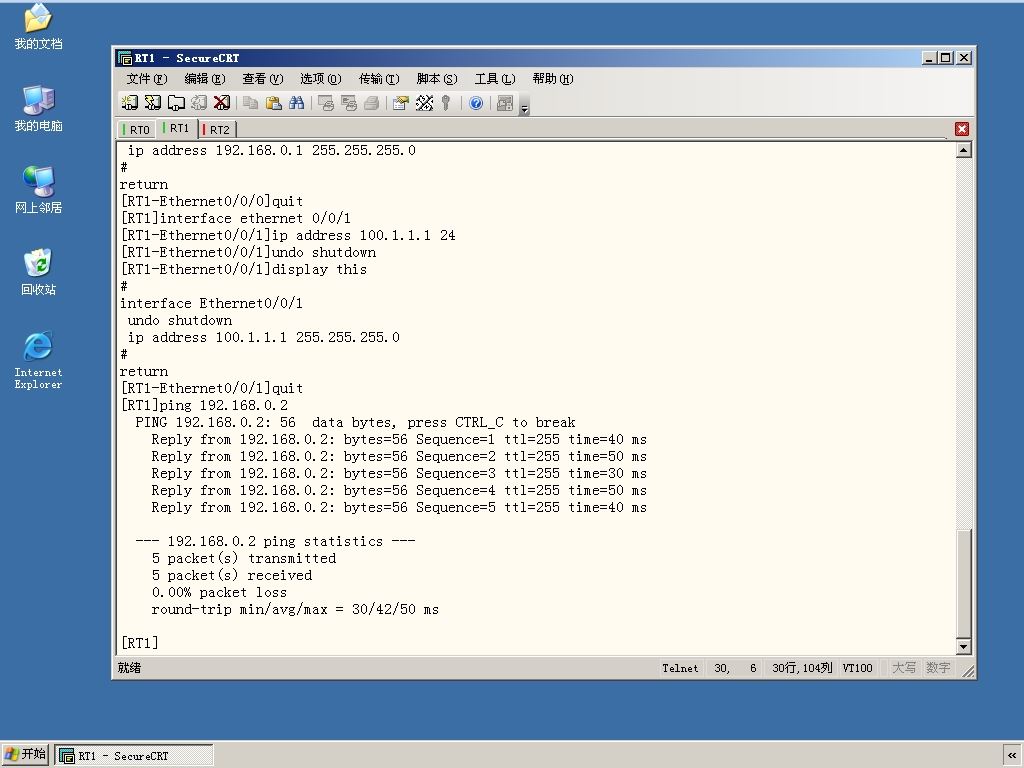Close the active tab with red X
The width and height of the screenshot is (1024, 768).
coord(961,129)
